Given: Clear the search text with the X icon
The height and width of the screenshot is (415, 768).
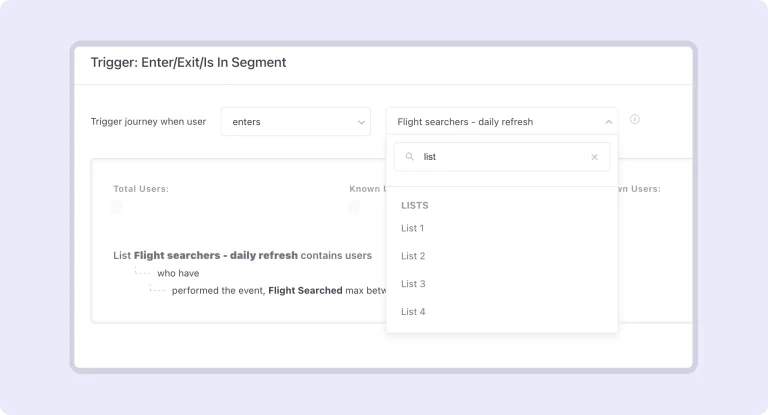Looking at the screenshot, I should (x=594, y=157).
